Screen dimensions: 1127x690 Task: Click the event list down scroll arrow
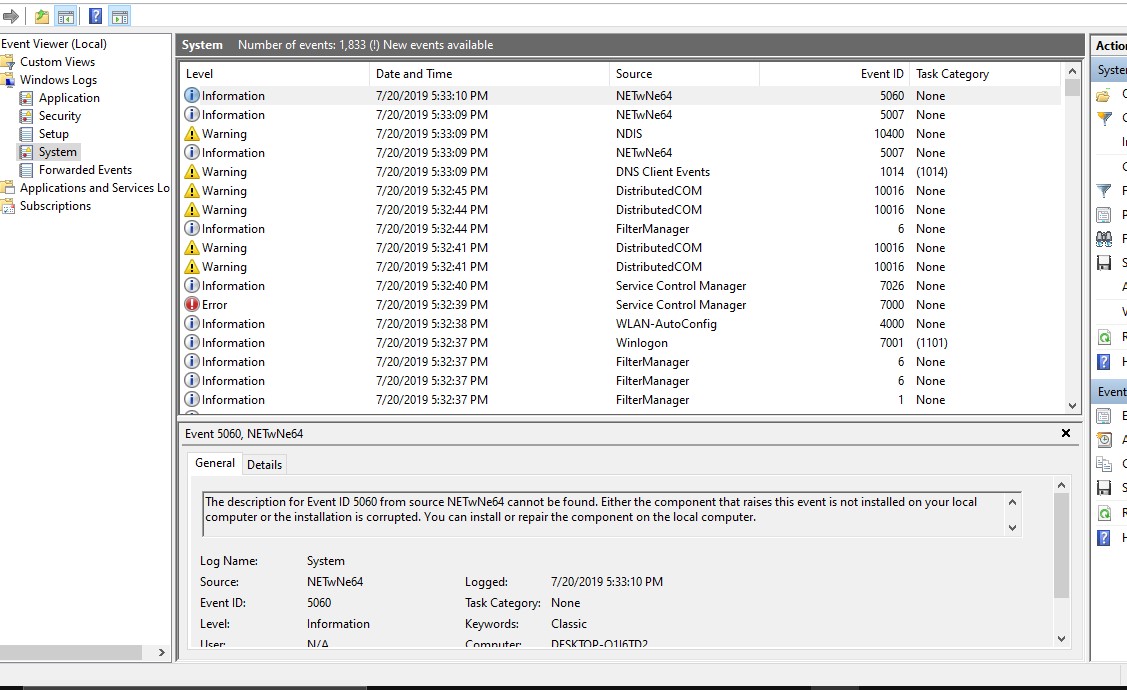tap(1072, 406)
